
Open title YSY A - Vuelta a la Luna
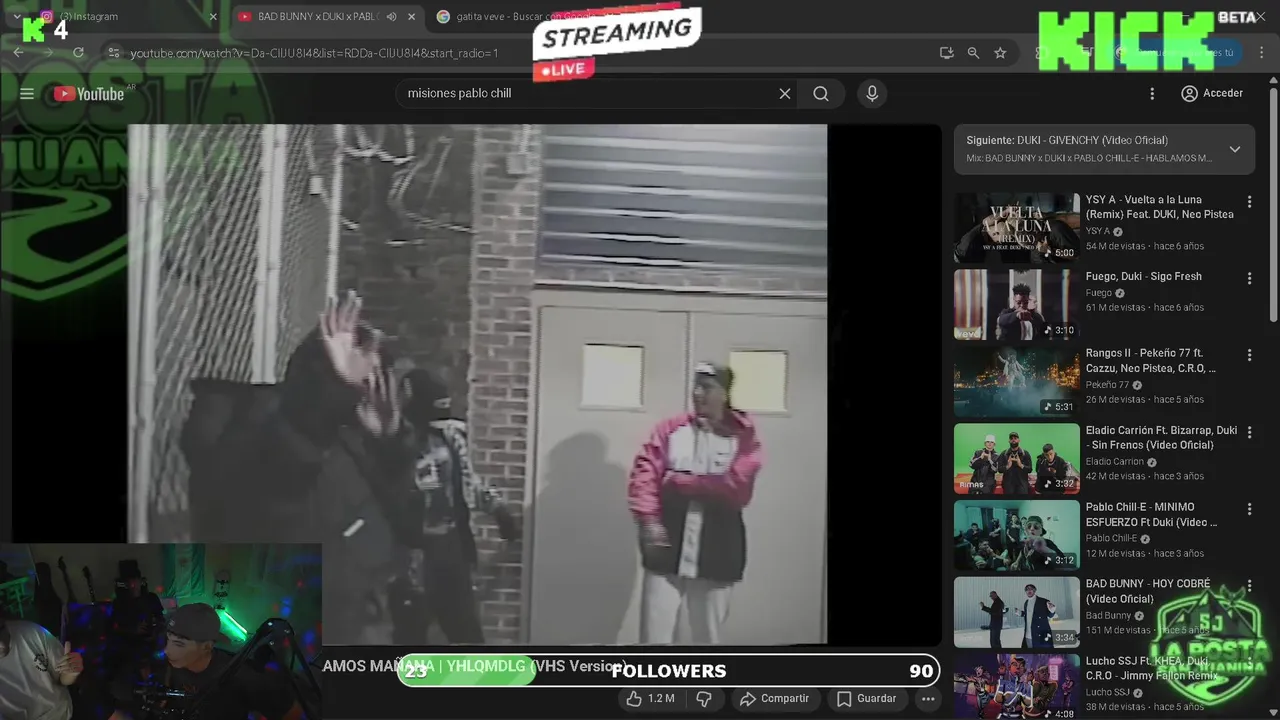pyautogui.click(x=1160, y=207)
